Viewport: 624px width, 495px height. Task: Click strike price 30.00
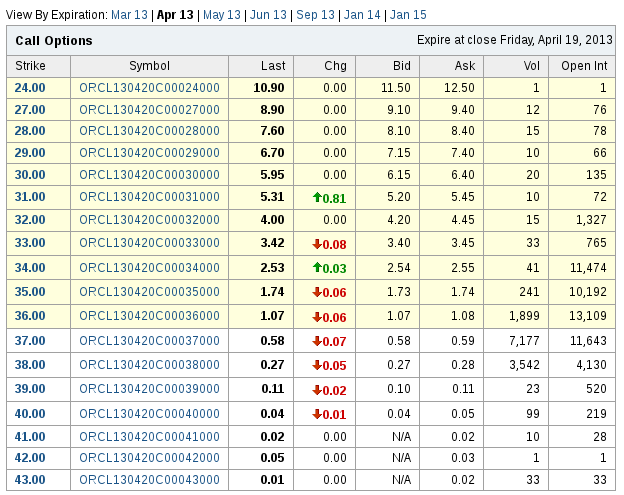click(x=30, y=174)
